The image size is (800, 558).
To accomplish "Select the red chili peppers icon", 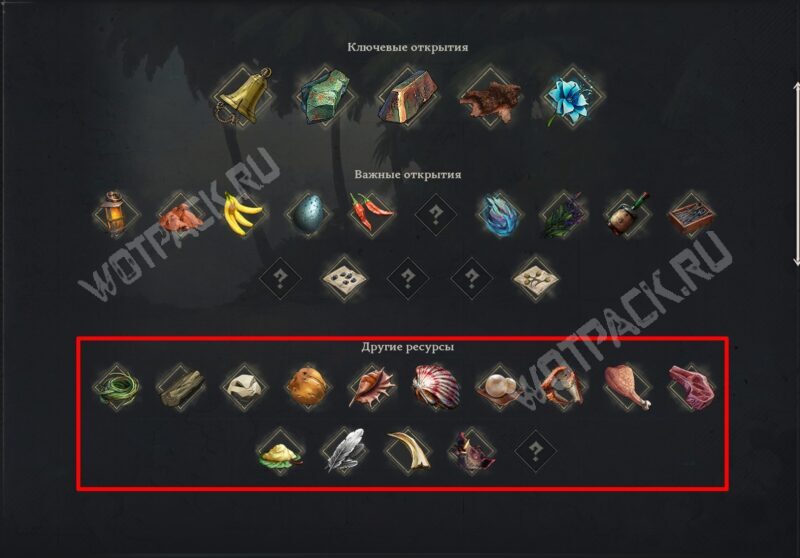I will (x=371, y=213).
